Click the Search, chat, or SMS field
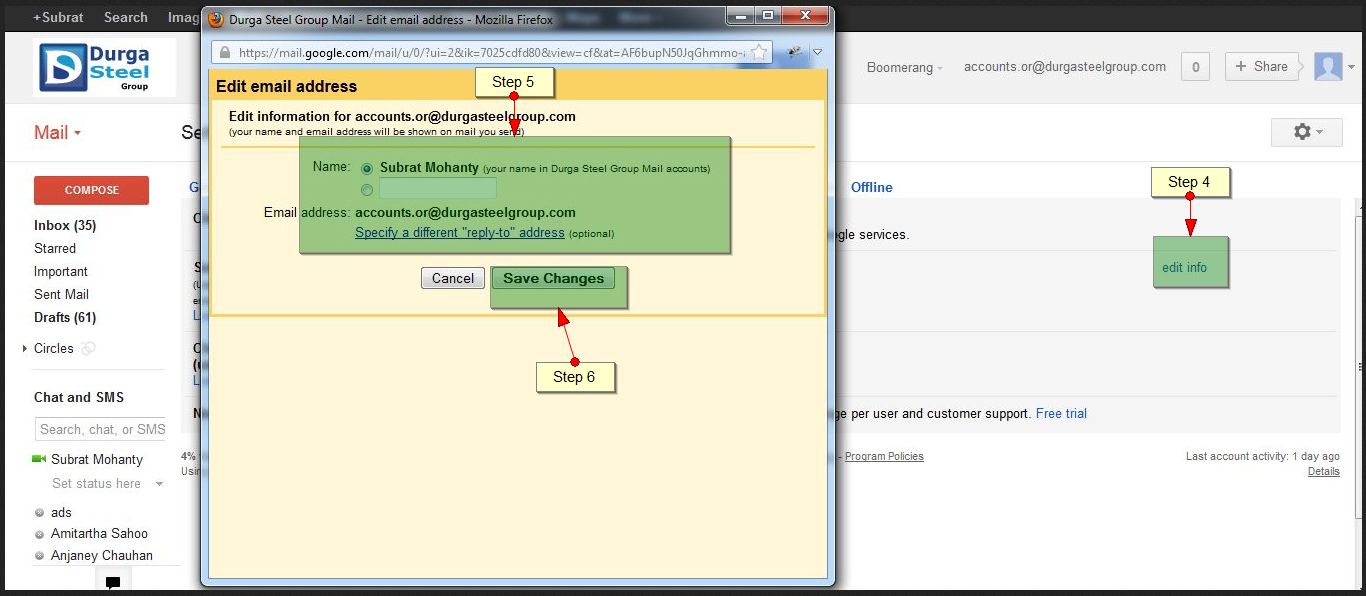This screenshot has height=596, width=1366. tap(101, 429)
